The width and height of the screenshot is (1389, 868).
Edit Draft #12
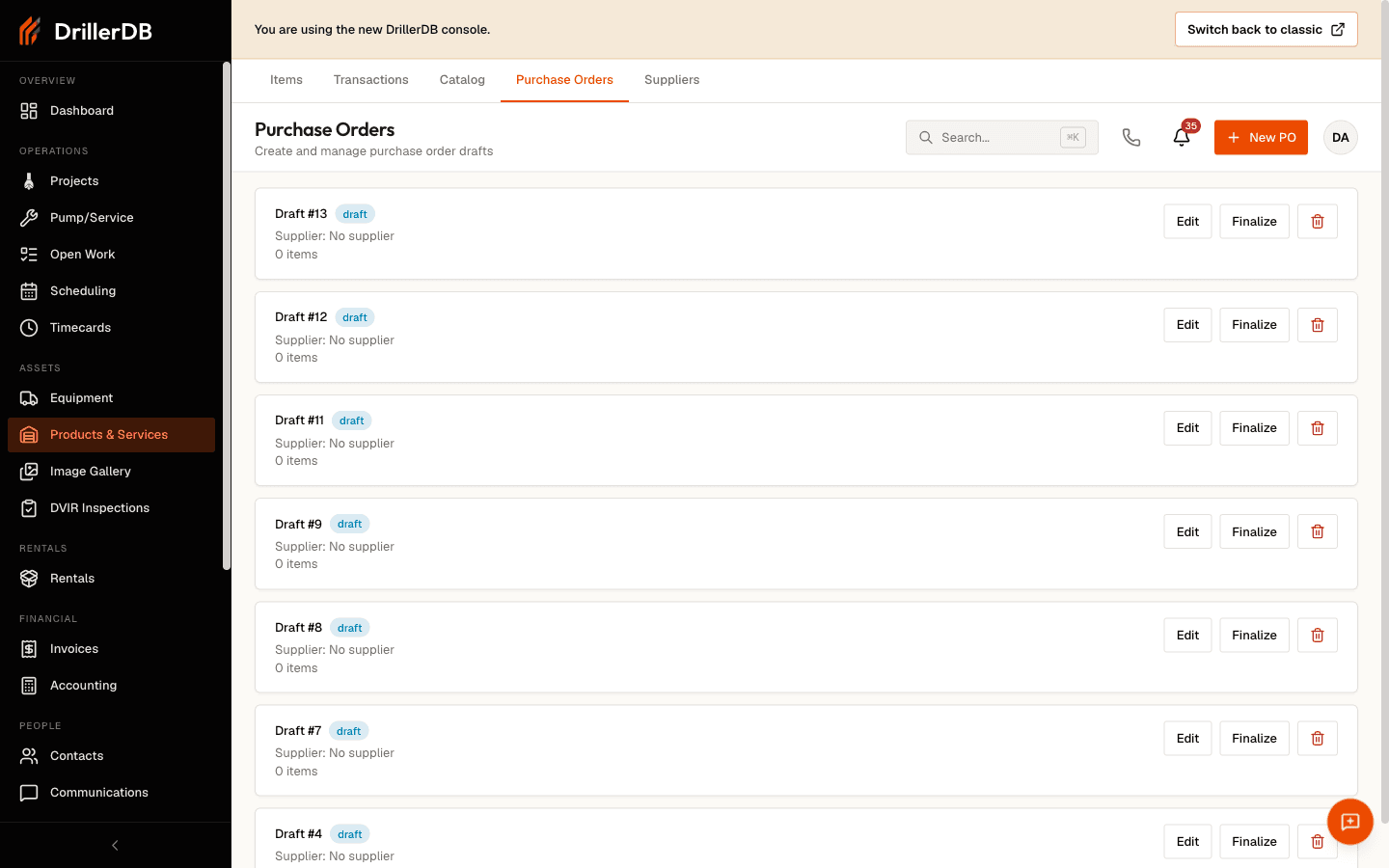coord(1187,325)
